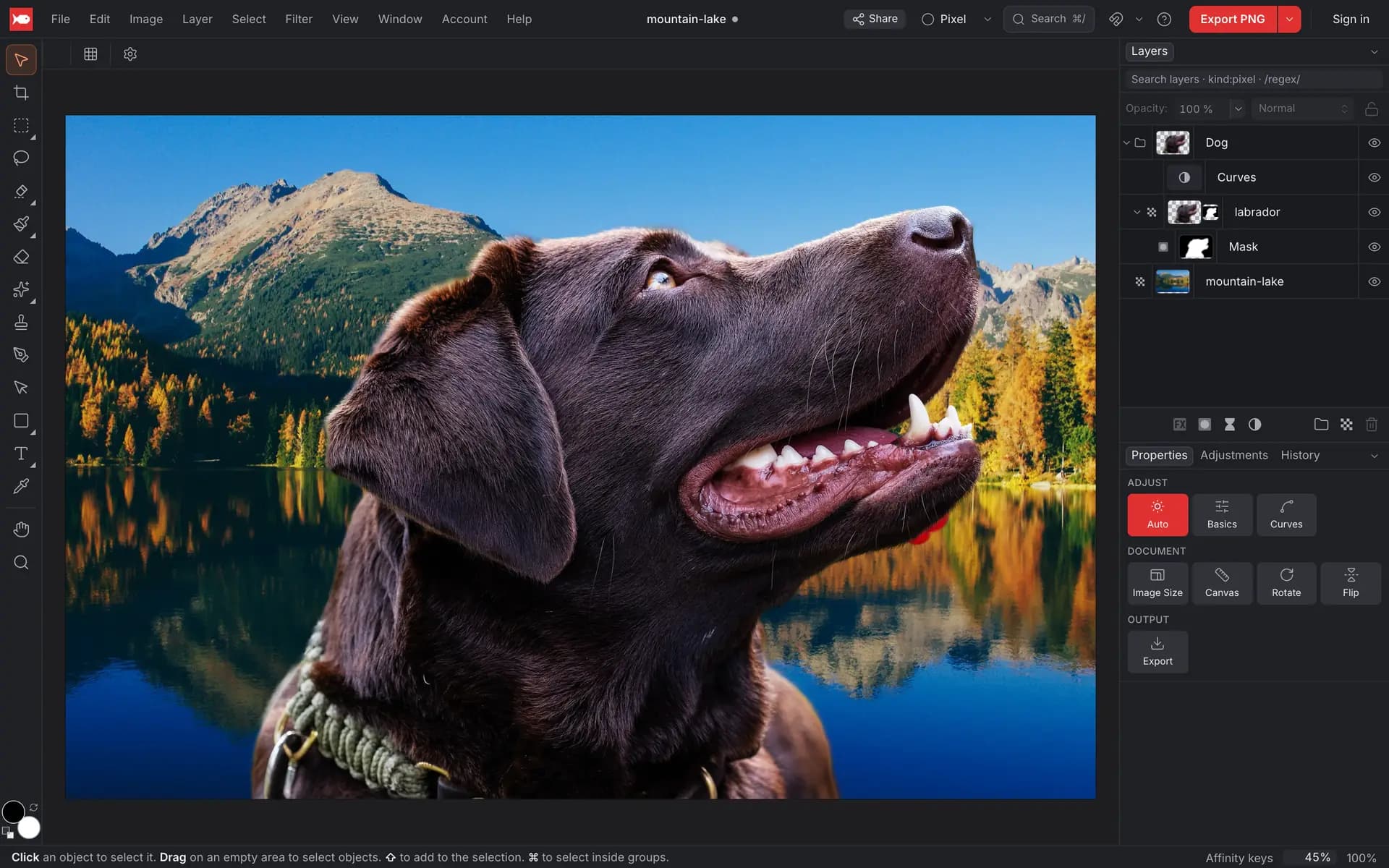
Task: Open the Normal blend mode dropdown
Action: click(1303, 109)
